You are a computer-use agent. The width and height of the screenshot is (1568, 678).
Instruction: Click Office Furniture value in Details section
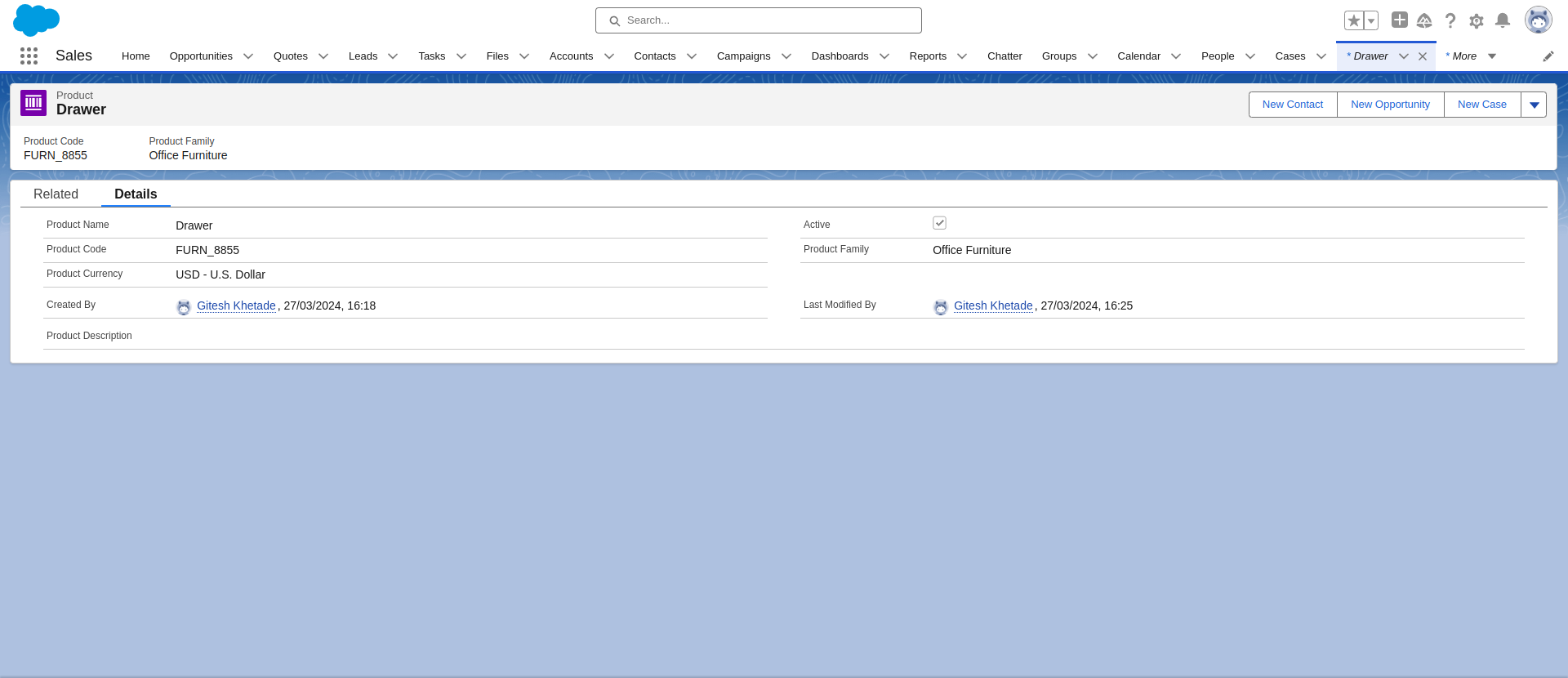[972, 250]
